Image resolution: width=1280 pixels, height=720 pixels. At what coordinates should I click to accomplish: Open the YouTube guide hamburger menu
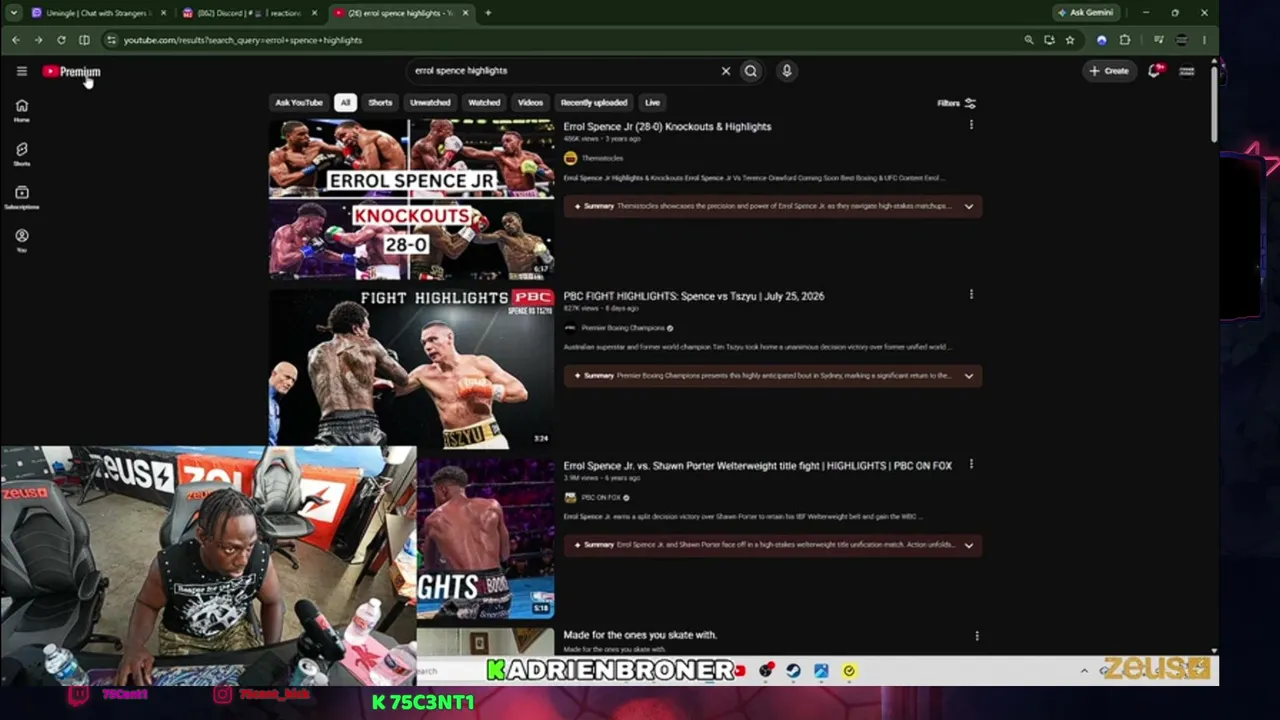pos(21,71)
